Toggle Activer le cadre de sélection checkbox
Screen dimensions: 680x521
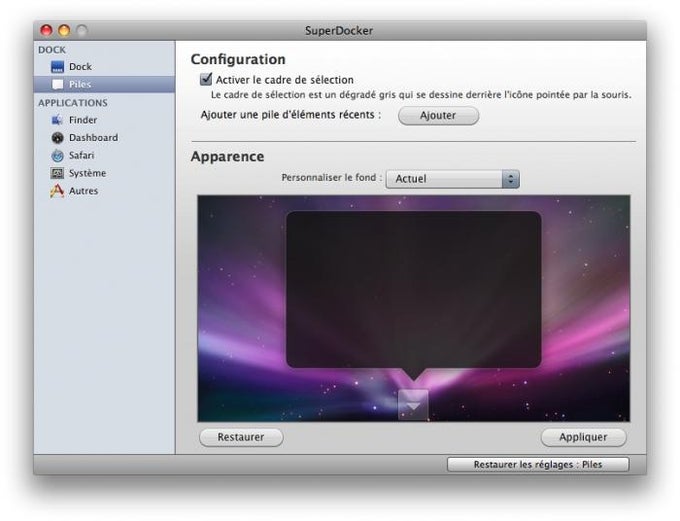click(206, 79)
